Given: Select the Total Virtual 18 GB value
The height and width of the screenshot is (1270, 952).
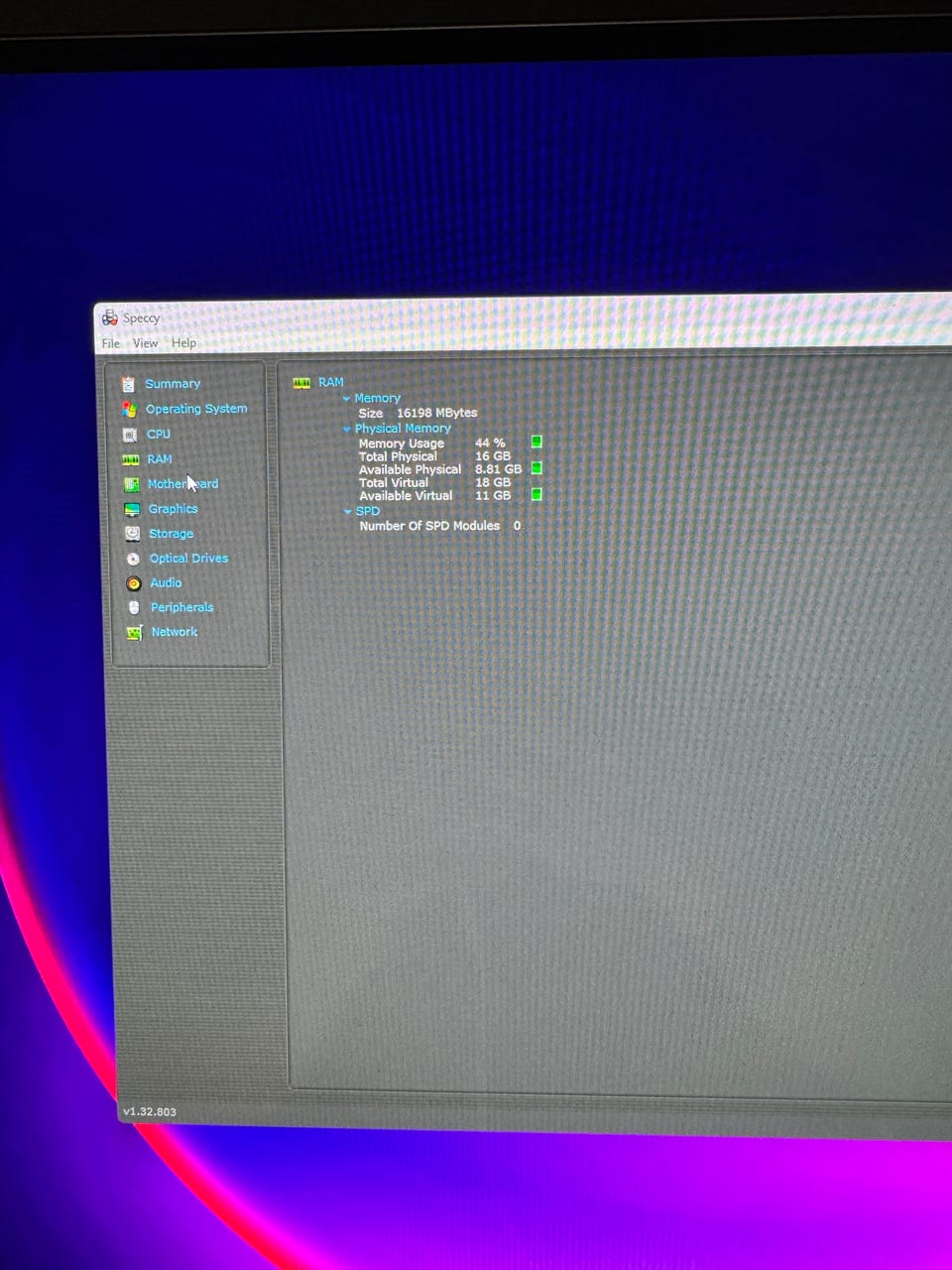Looking at the screenshot, I should tap(493, 482).
